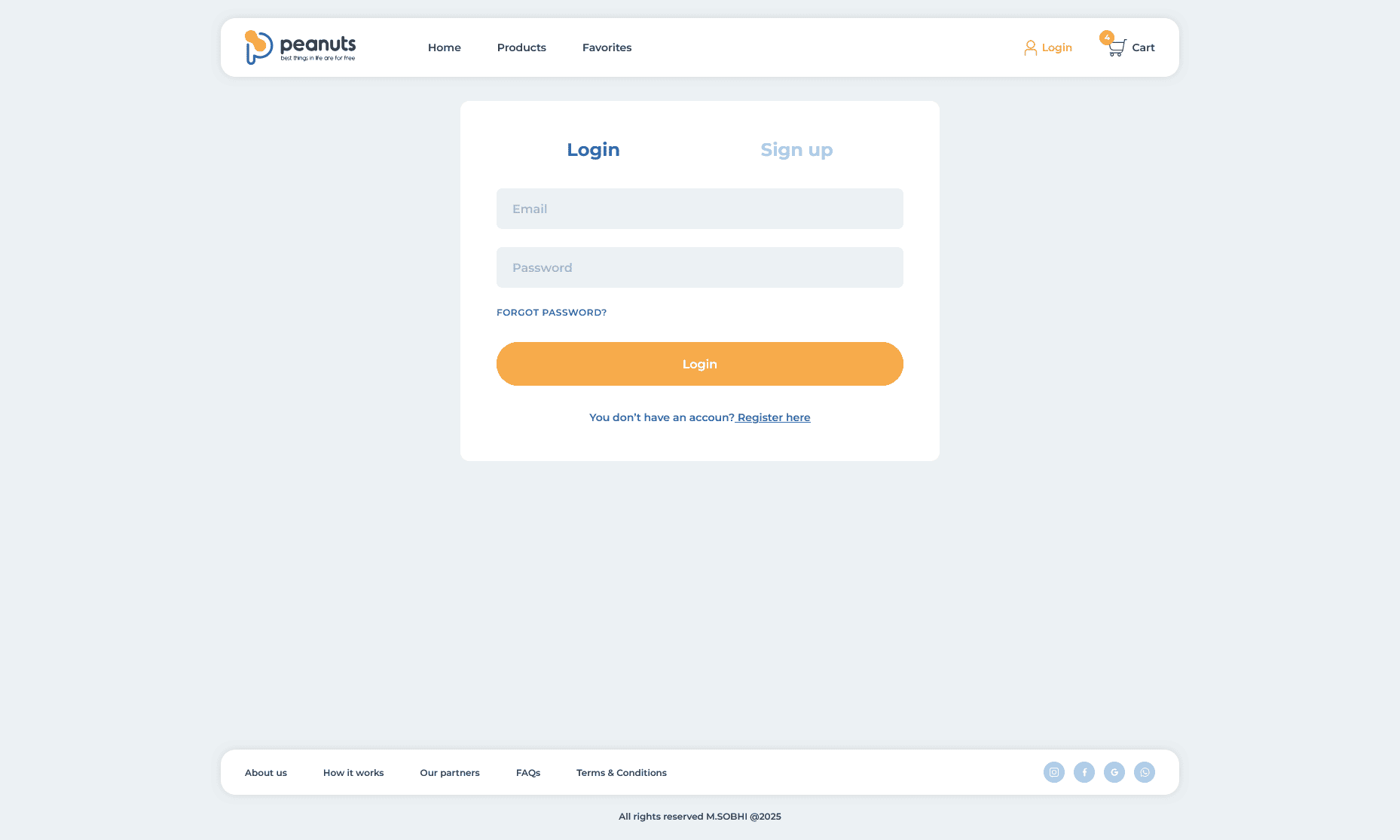Open the shopping cart icon
1400x840 pixels.
point(1117,48)
